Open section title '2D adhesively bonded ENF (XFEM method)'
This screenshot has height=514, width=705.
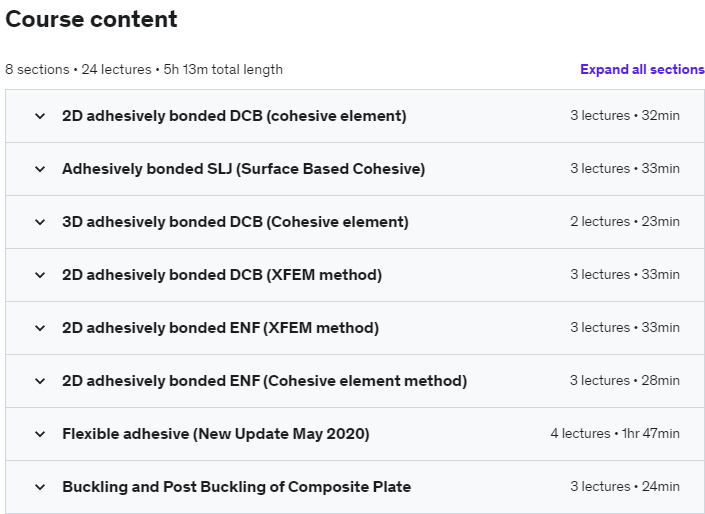[x=220, y=328]
